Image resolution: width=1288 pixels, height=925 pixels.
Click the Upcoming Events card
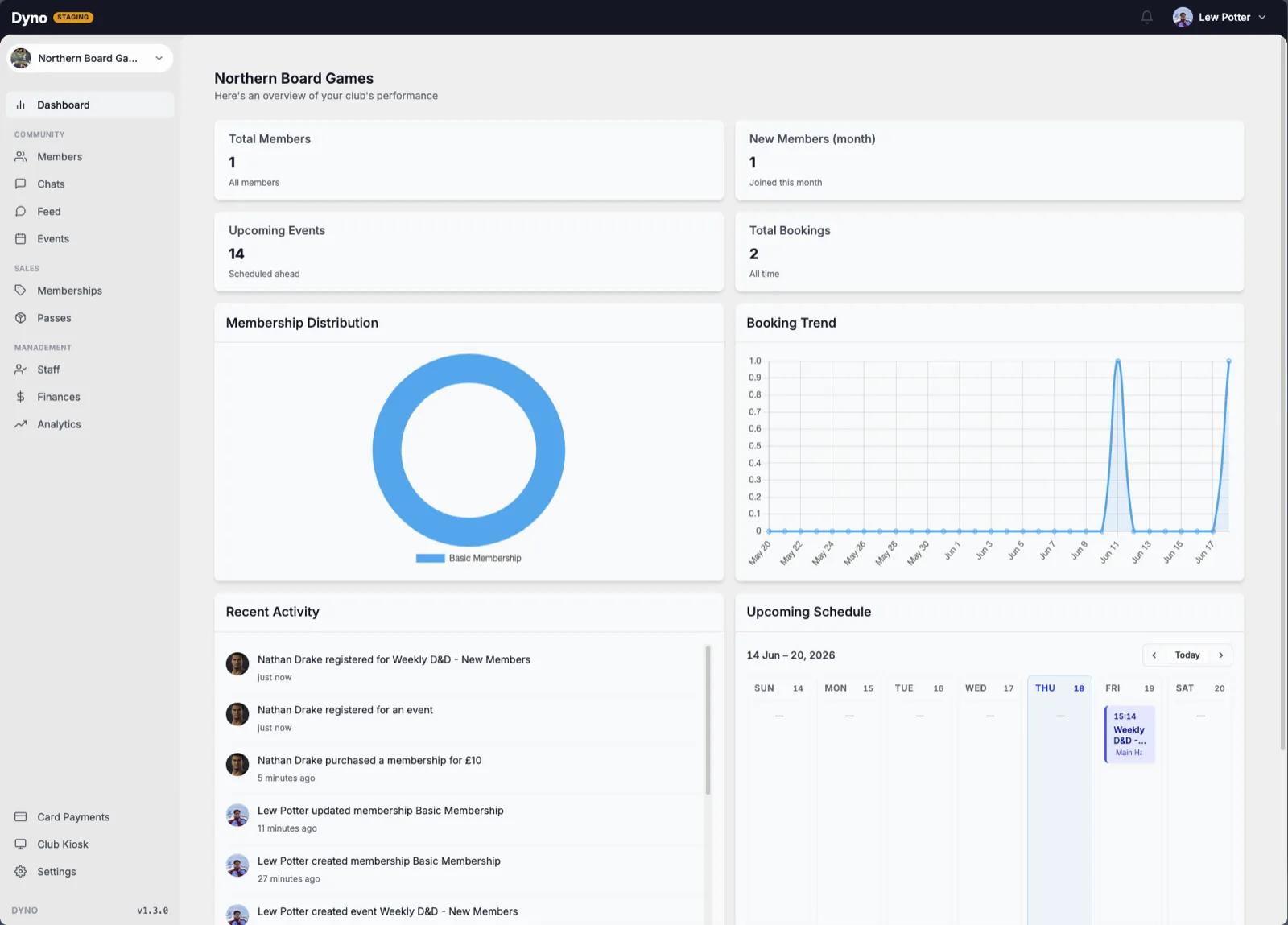coord(469,252)
